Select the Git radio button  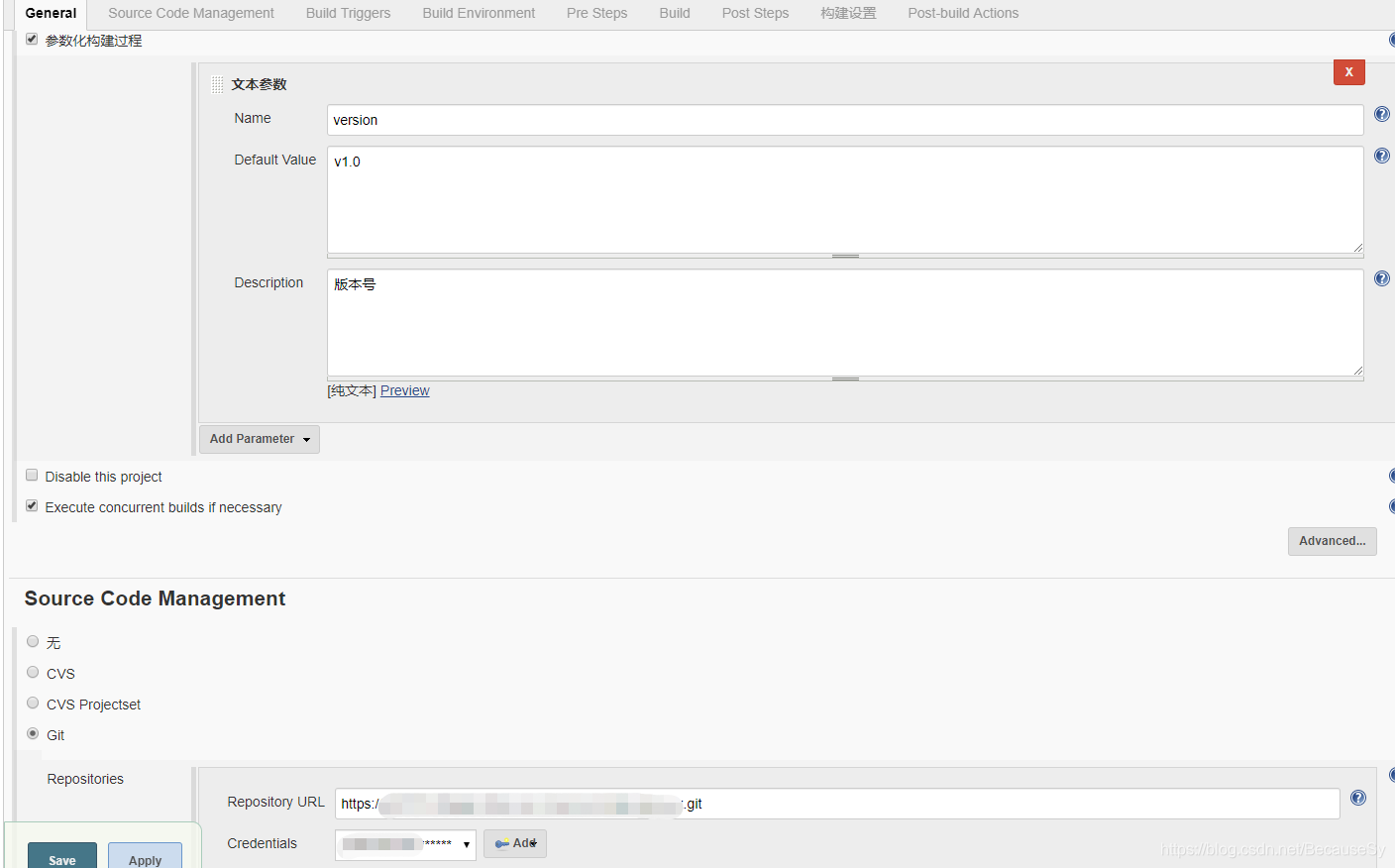coord(33,733)
